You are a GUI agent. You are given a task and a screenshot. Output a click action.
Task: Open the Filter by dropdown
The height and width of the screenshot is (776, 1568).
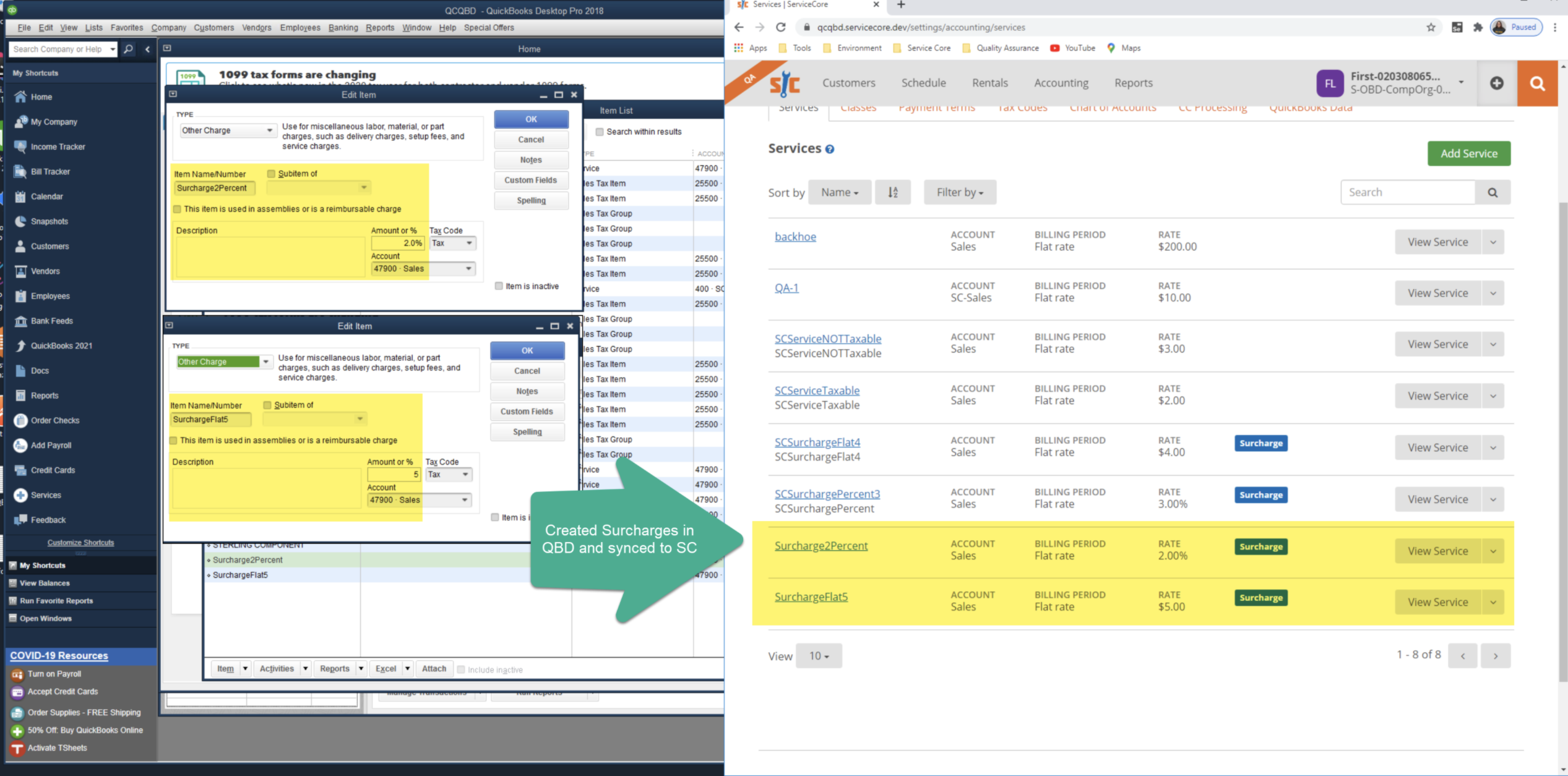[x=960, y=192]
